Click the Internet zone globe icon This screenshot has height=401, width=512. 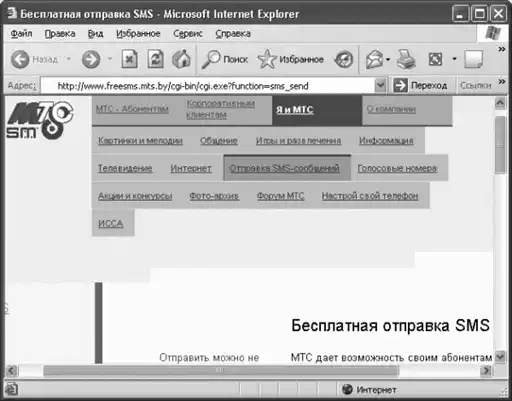(347, 389)
